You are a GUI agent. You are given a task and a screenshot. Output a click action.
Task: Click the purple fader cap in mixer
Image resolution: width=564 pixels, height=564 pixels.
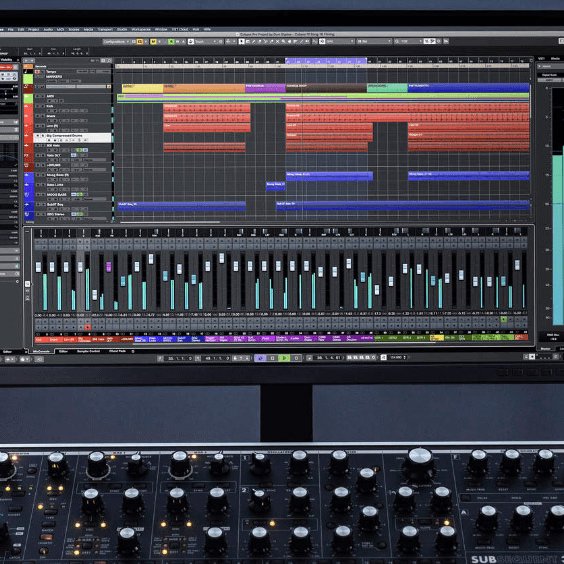coord(109,267)
